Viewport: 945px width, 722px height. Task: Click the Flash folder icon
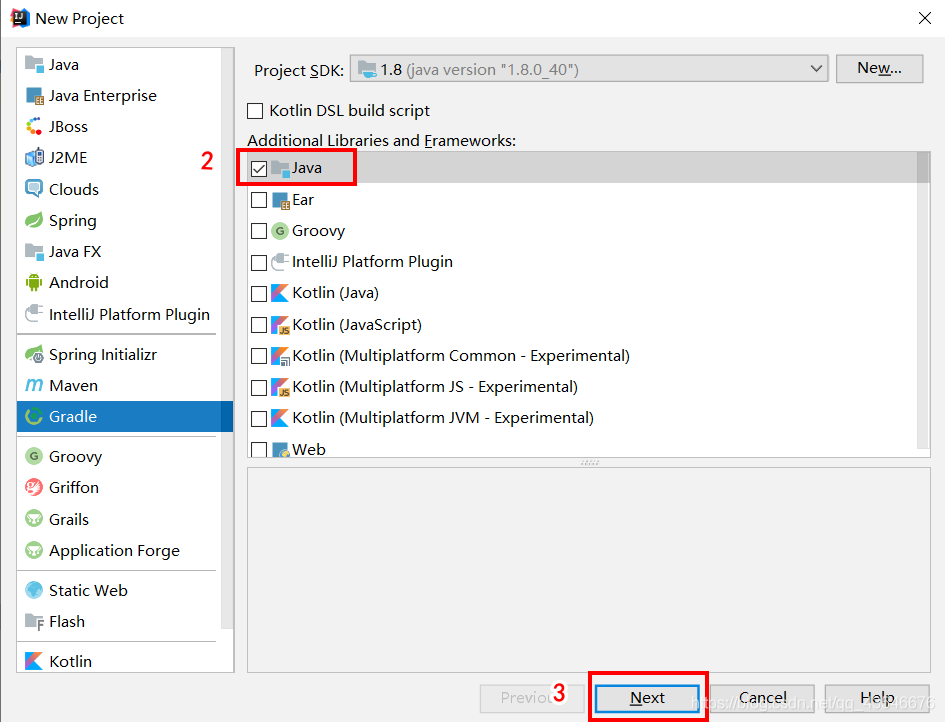pyautogui.click(x=34, y=621)
